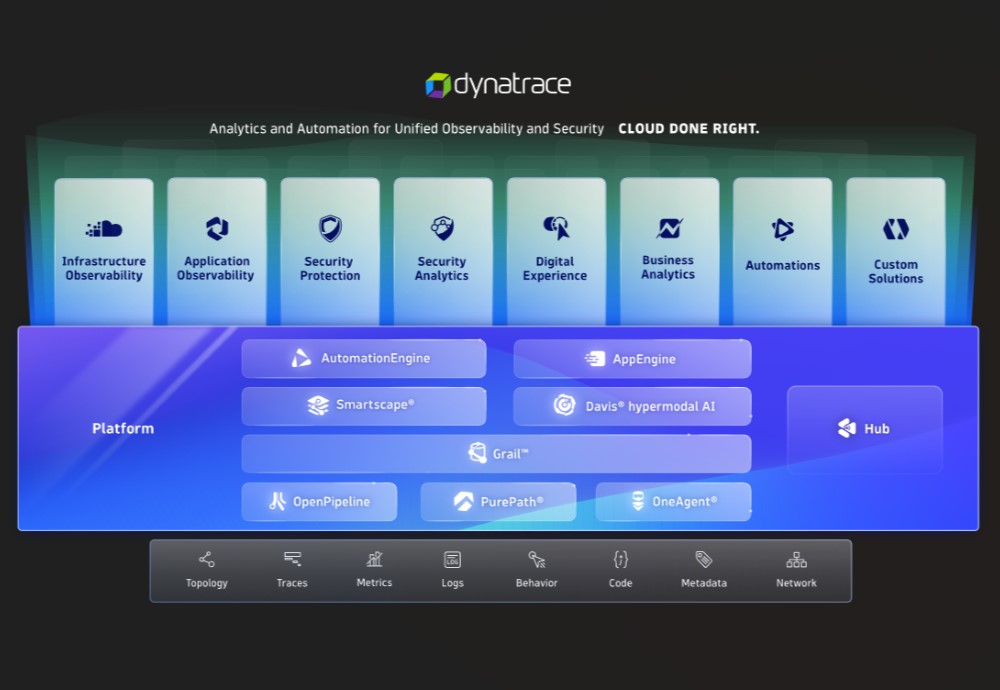Click the Network label

coord(797,583)
